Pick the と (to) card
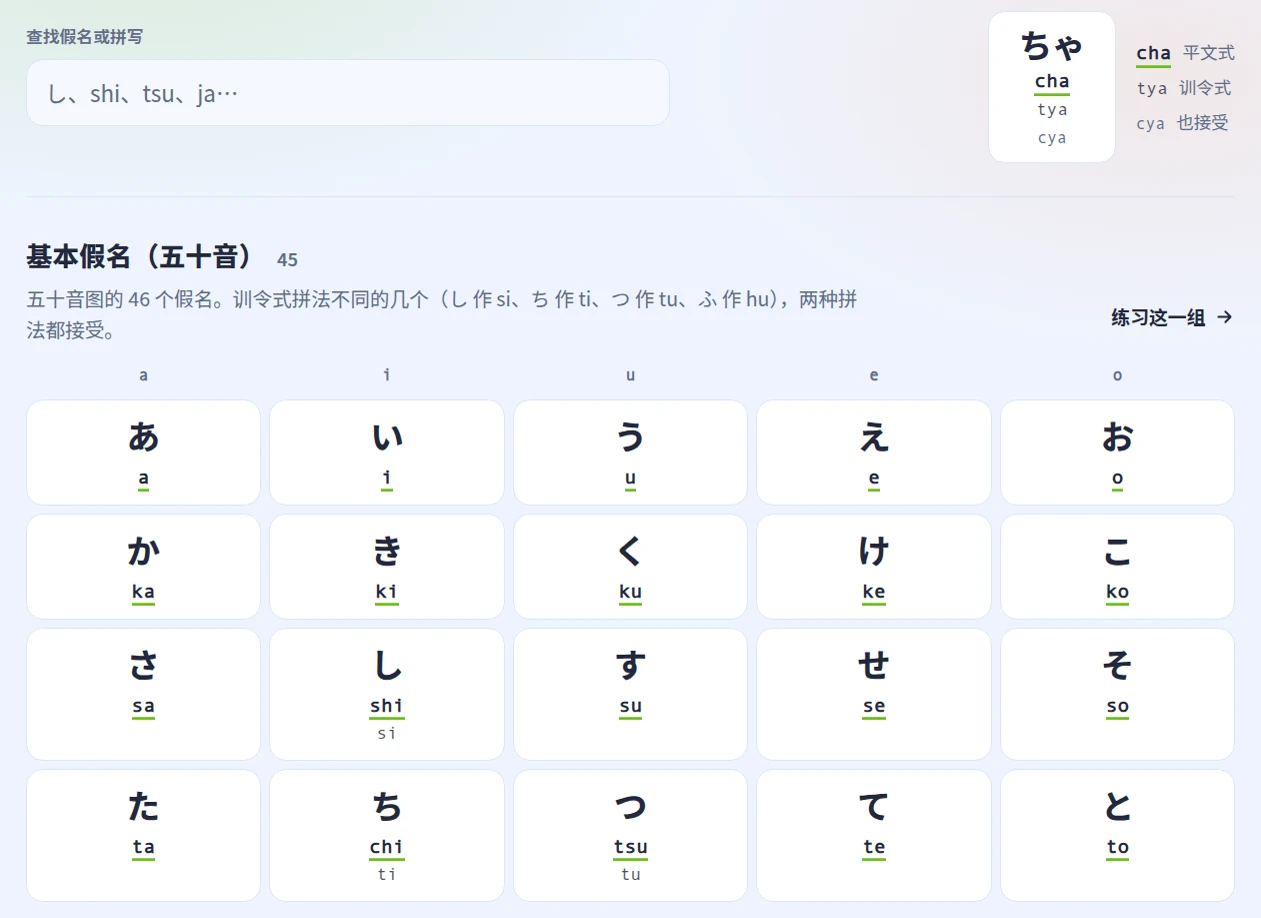The height and width of the screenshot is (918, 1261). coord(1117,835)
